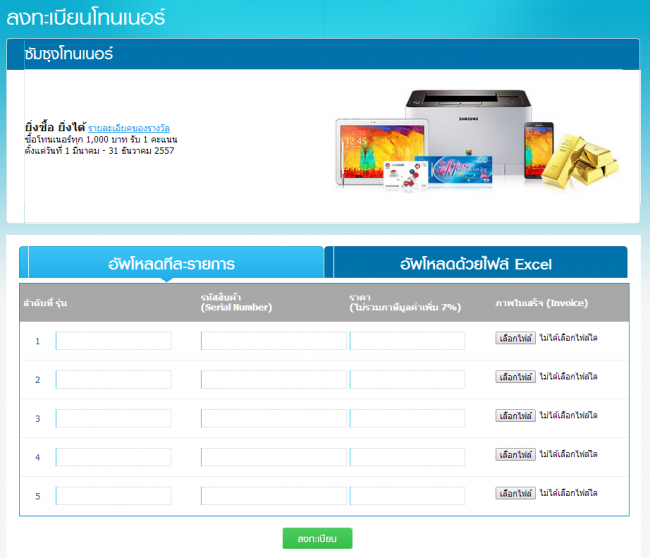The image size is (650, 558).
Task: Switch to อัพโหลดด้วยไฟล์ Excel tab
Action: (476, 262)
